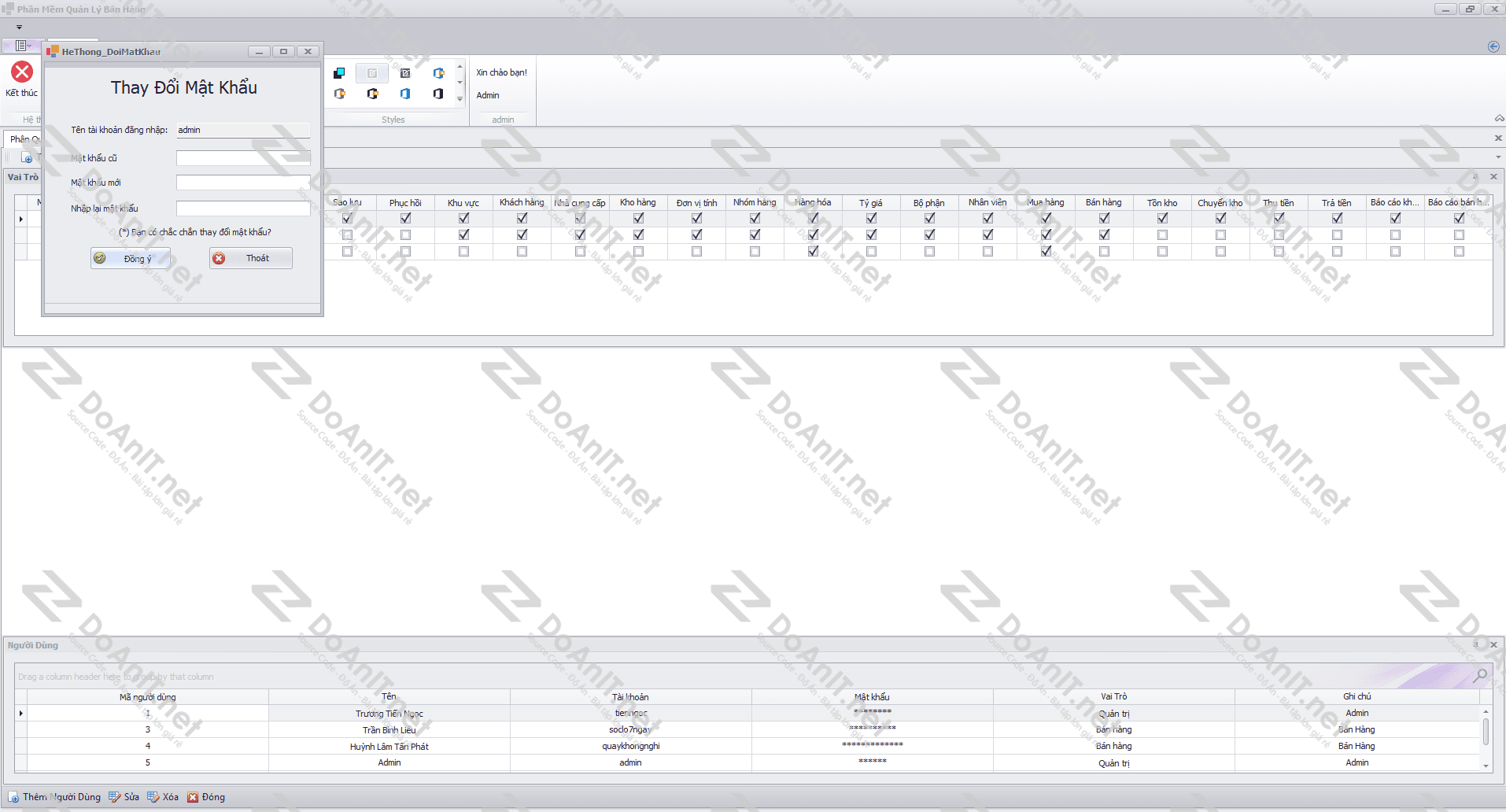This screenshot has height=812, width=1506.
Task: Click the user grid scrollbar up arrow
Action: (x=1486, y=712)
